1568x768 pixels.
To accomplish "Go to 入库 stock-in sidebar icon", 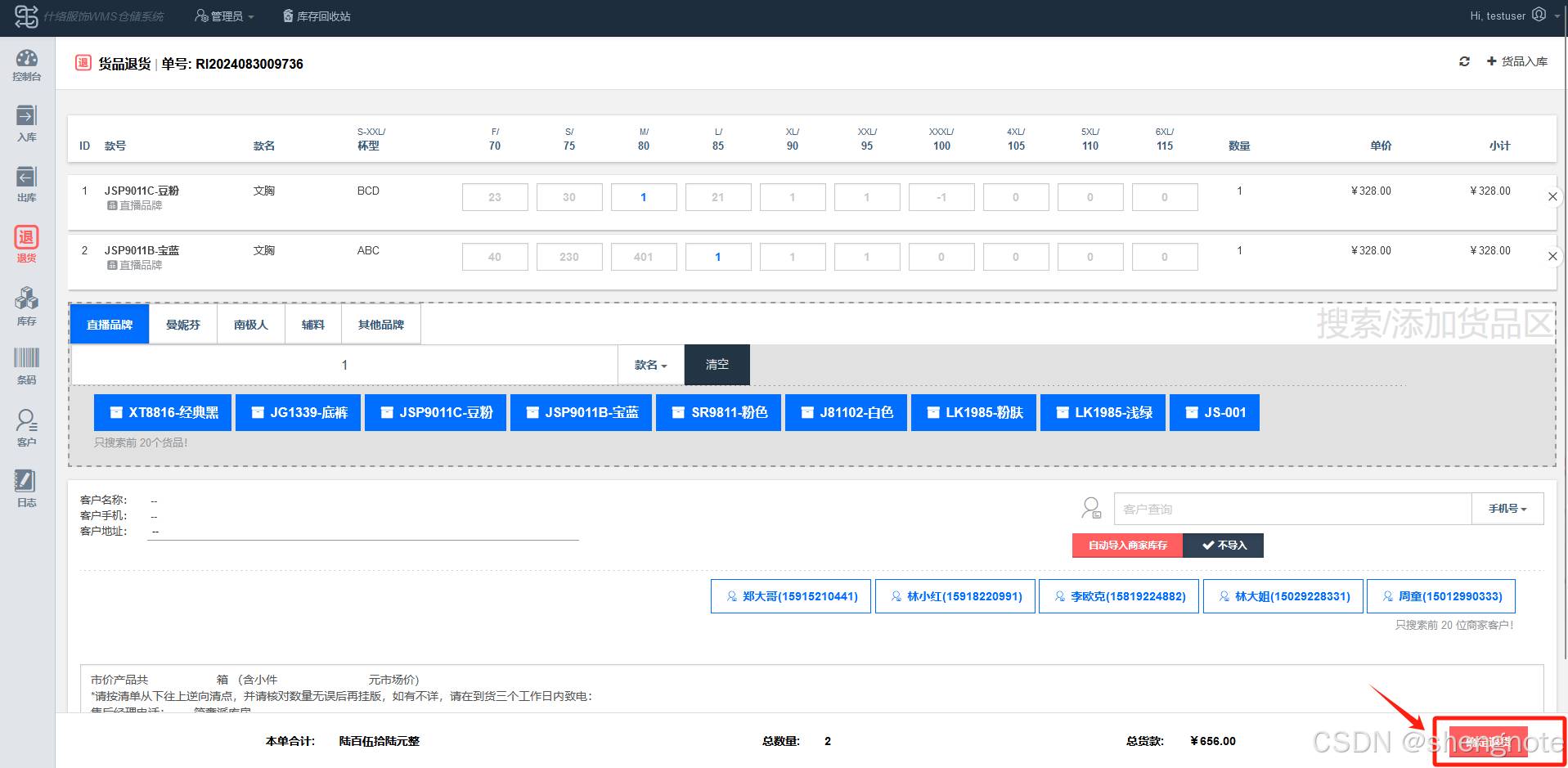I will pos(26,124).
